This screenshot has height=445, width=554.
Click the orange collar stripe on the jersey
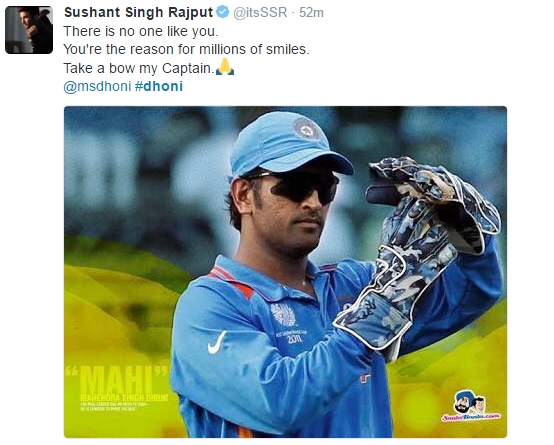tap(230, 282)
